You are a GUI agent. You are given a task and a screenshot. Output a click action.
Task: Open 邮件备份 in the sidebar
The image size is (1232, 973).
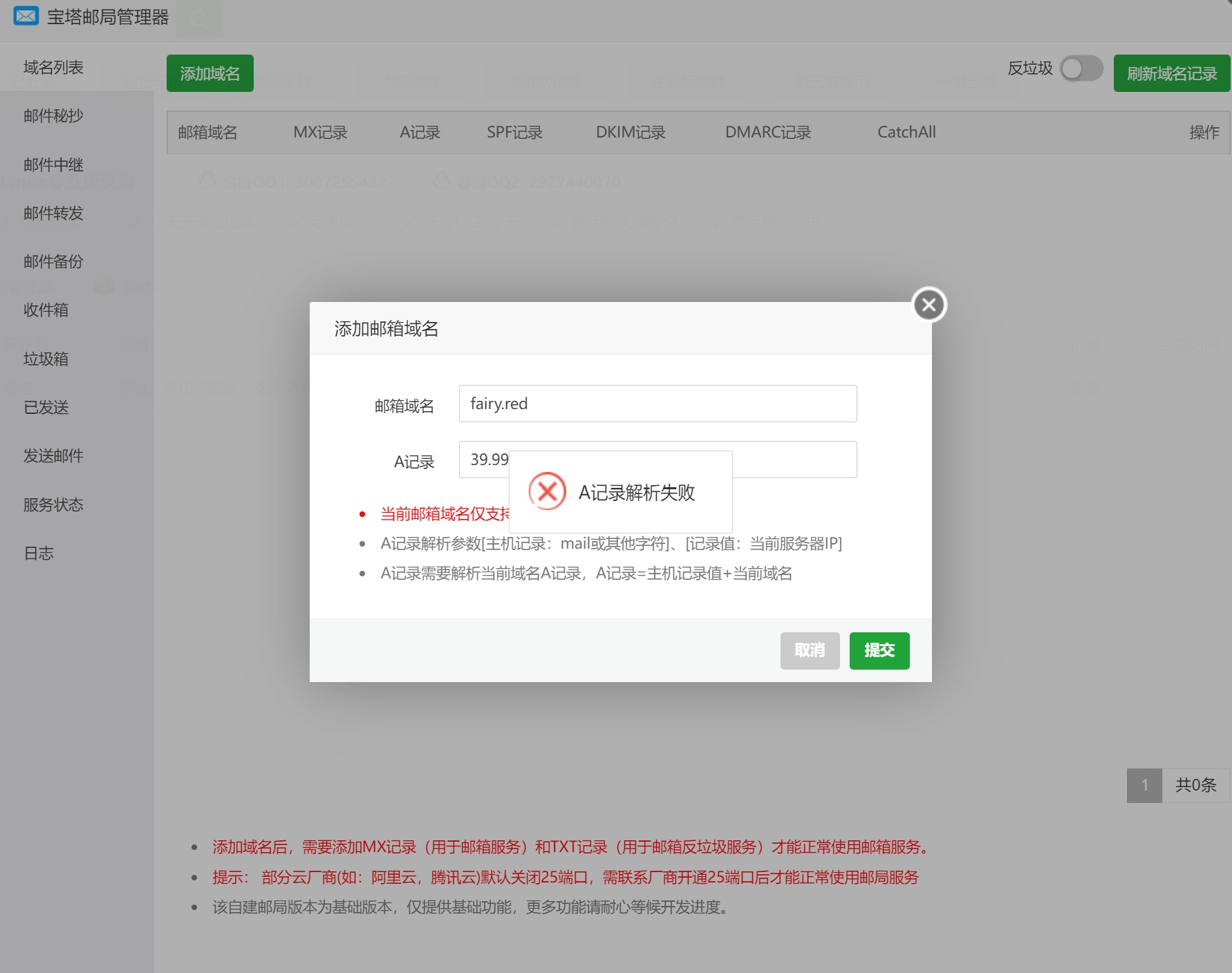[x=53, y=261]
